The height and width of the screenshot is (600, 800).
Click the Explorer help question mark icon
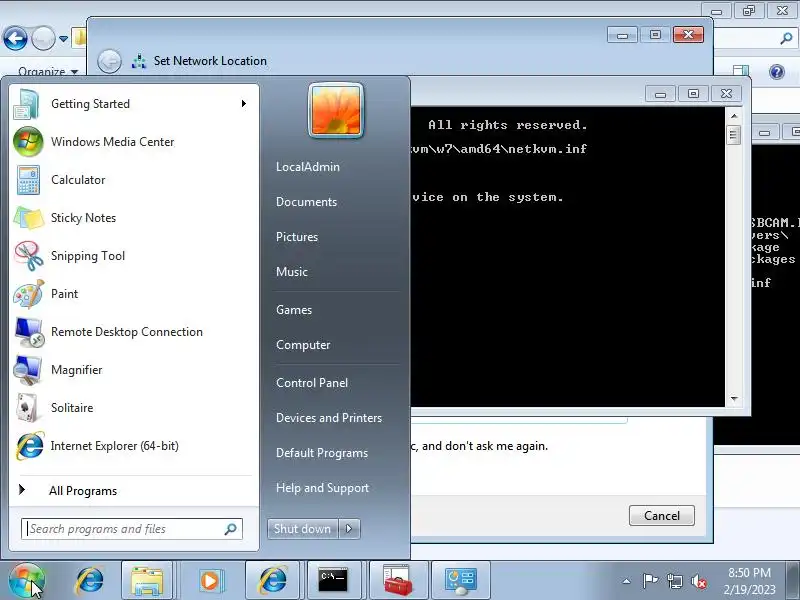777,72
